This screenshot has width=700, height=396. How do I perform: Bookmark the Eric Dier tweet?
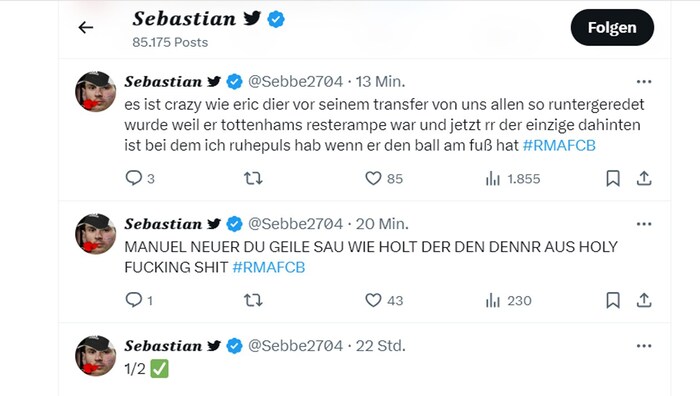click(x=613, y=178)
